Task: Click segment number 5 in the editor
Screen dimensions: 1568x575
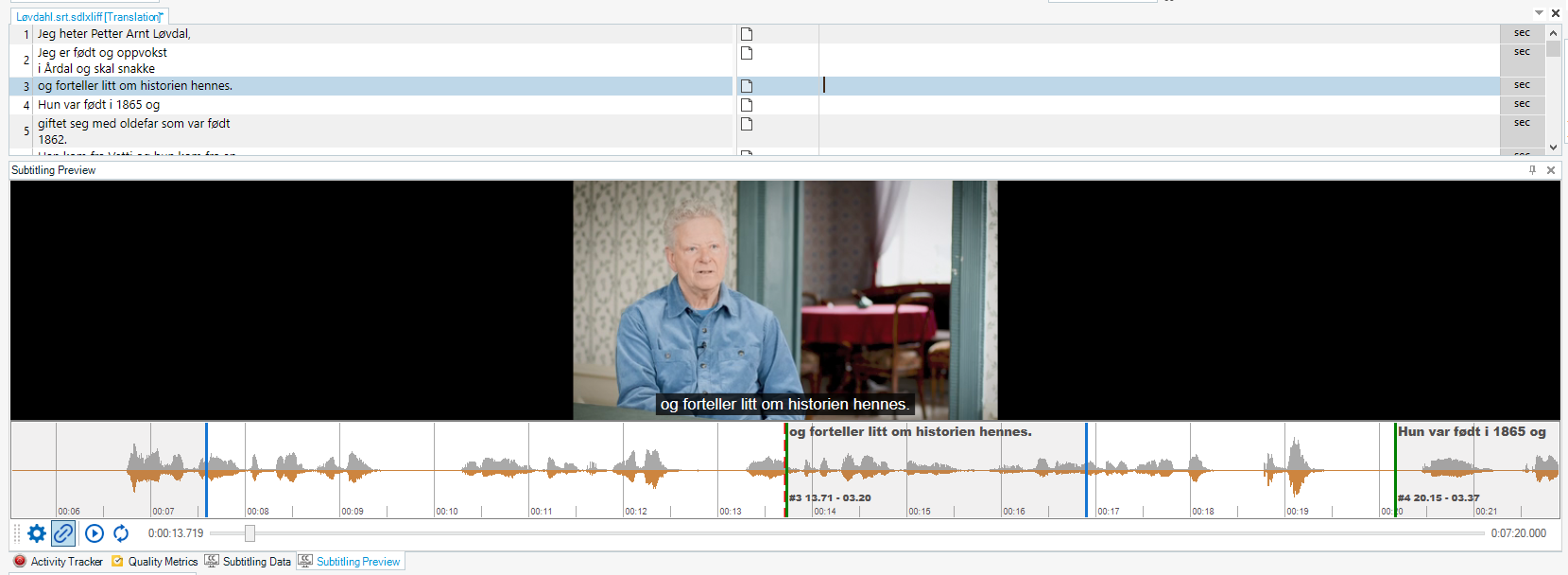Action: (x=26, y=131)
